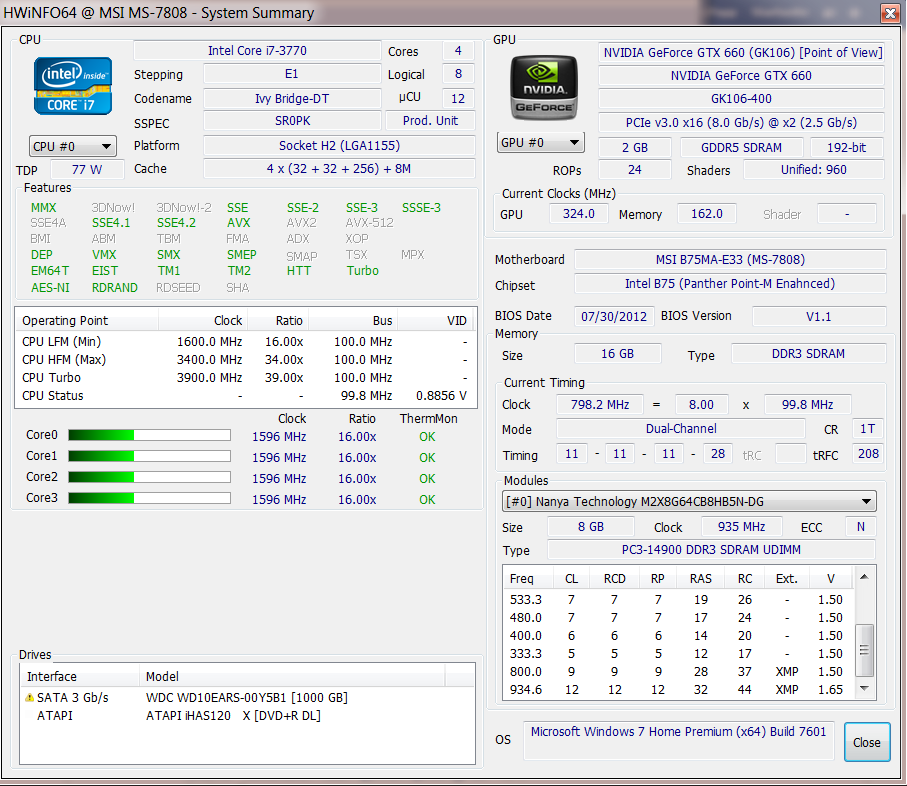This screenshot has width=907, height=786.
Task: Click the timing table scroll-down arrow
Action: [x=864, y=688]
